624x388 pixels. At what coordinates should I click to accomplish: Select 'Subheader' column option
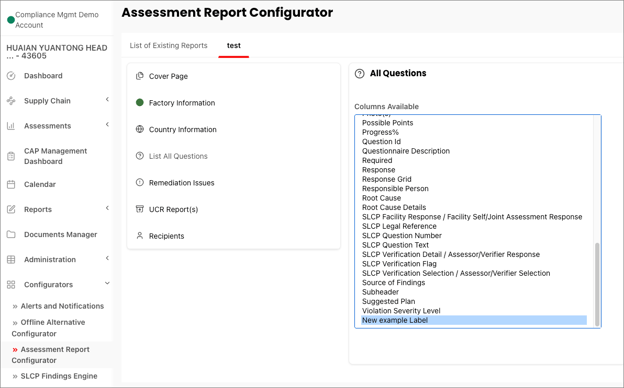[380, 292]
